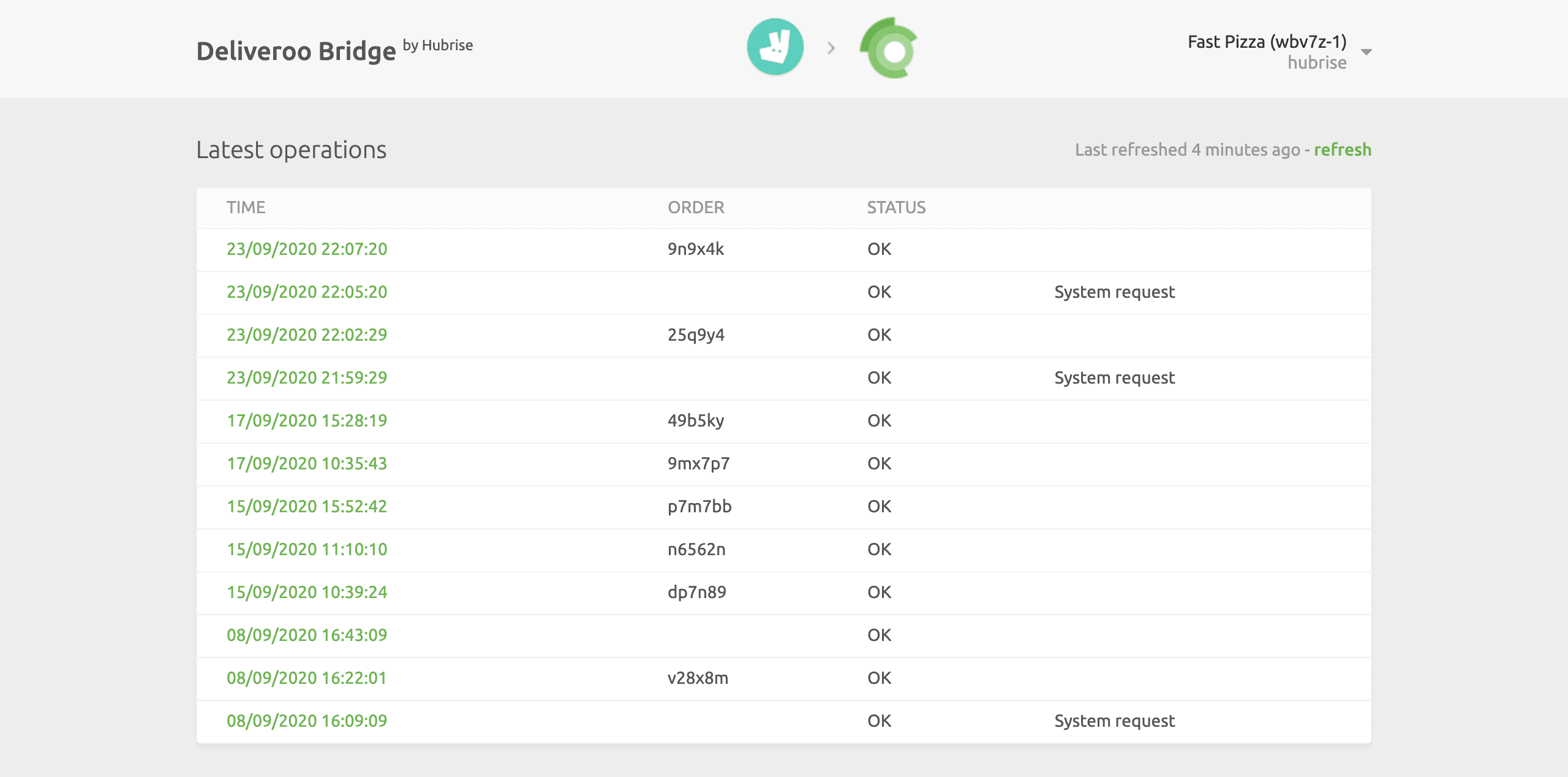The image size is (1568, 777).
Task: Click the arrow between the Deliveroo and HubRise logos
Action: 831,48
